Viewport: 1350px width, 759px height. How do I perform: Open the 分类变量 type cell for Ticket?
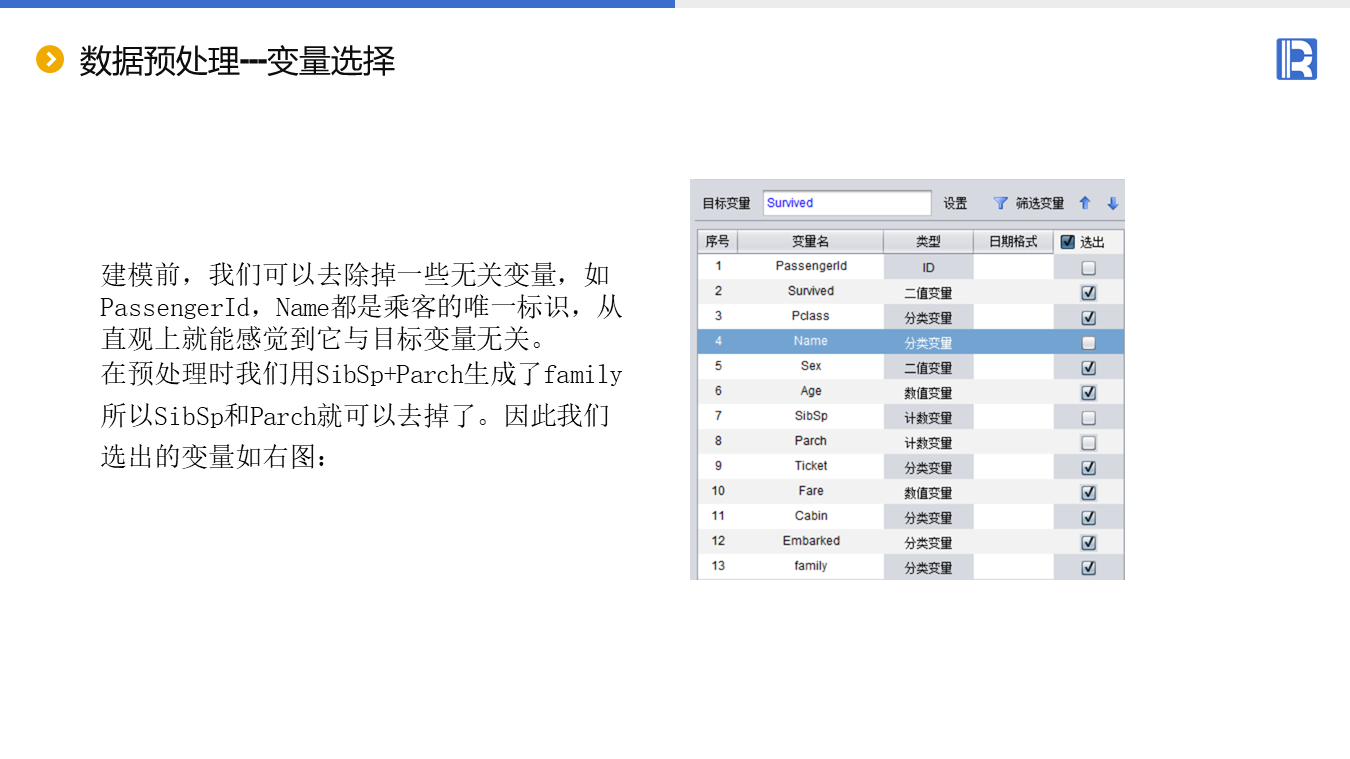click(x=929, y=468)
